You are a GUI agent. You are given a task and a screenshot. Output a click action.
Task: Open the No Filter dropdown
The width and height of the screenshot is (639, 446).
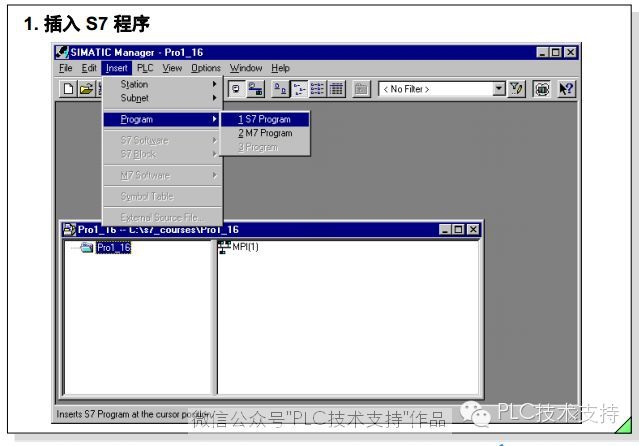[499, 88]
